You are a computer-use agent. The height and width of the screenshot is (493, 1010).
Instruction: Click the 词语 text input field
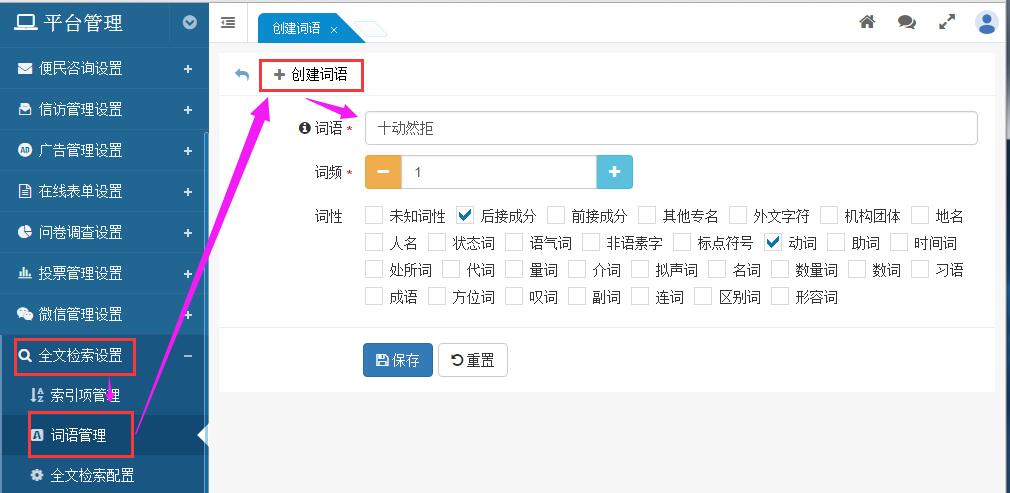pyautogui.click(x=670, y=128)
